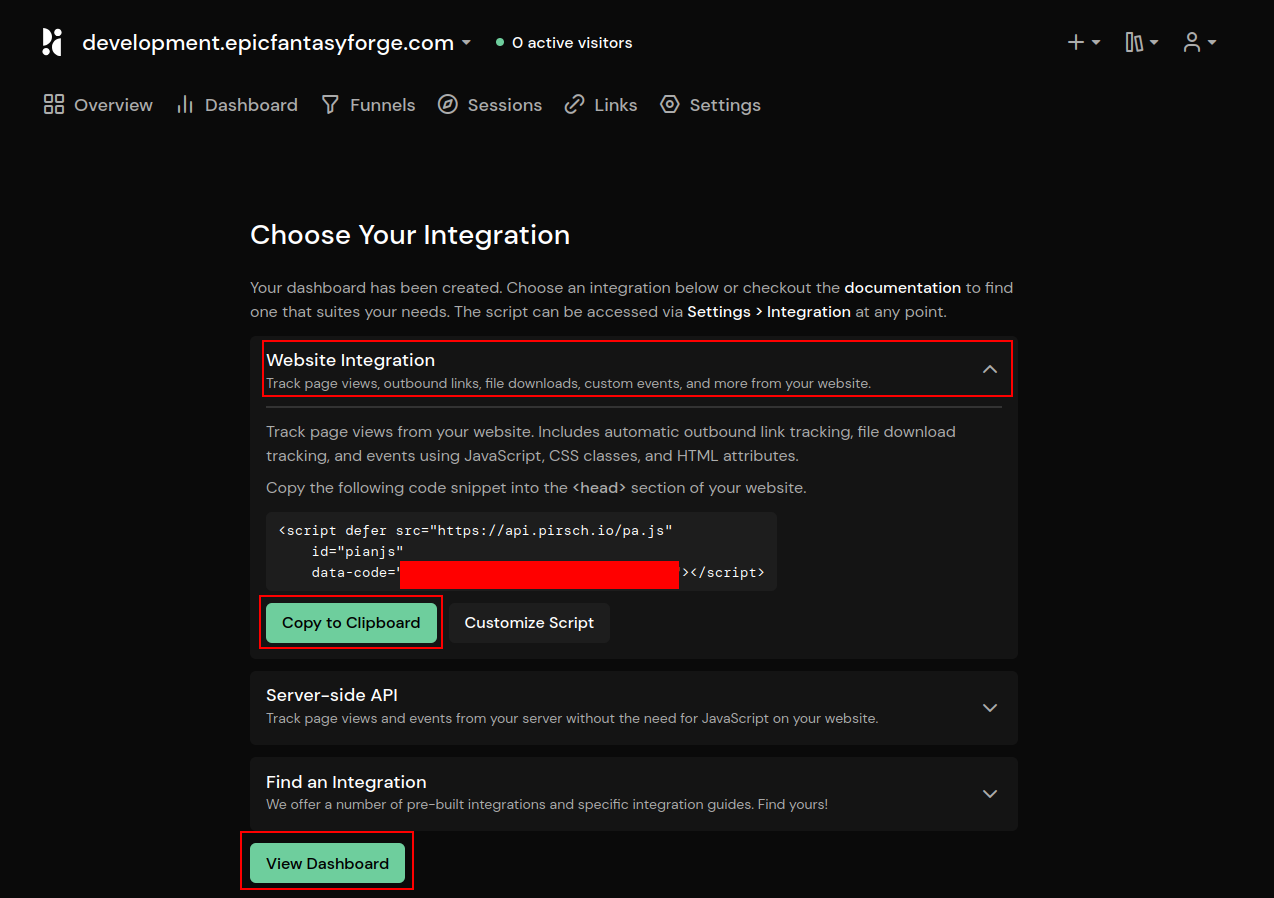The image size is (1274, 898).
Task: Switch to the Dashboard tab
Action: coord(237,105)
